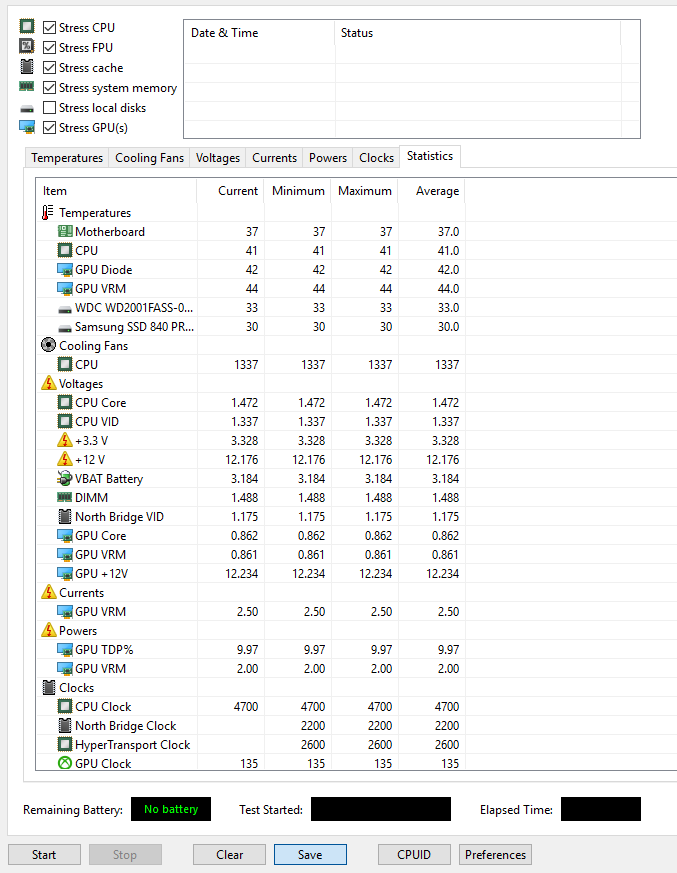Sort by the Current column header
This screenshot has height=873, width=677.
tap(230, 191)
